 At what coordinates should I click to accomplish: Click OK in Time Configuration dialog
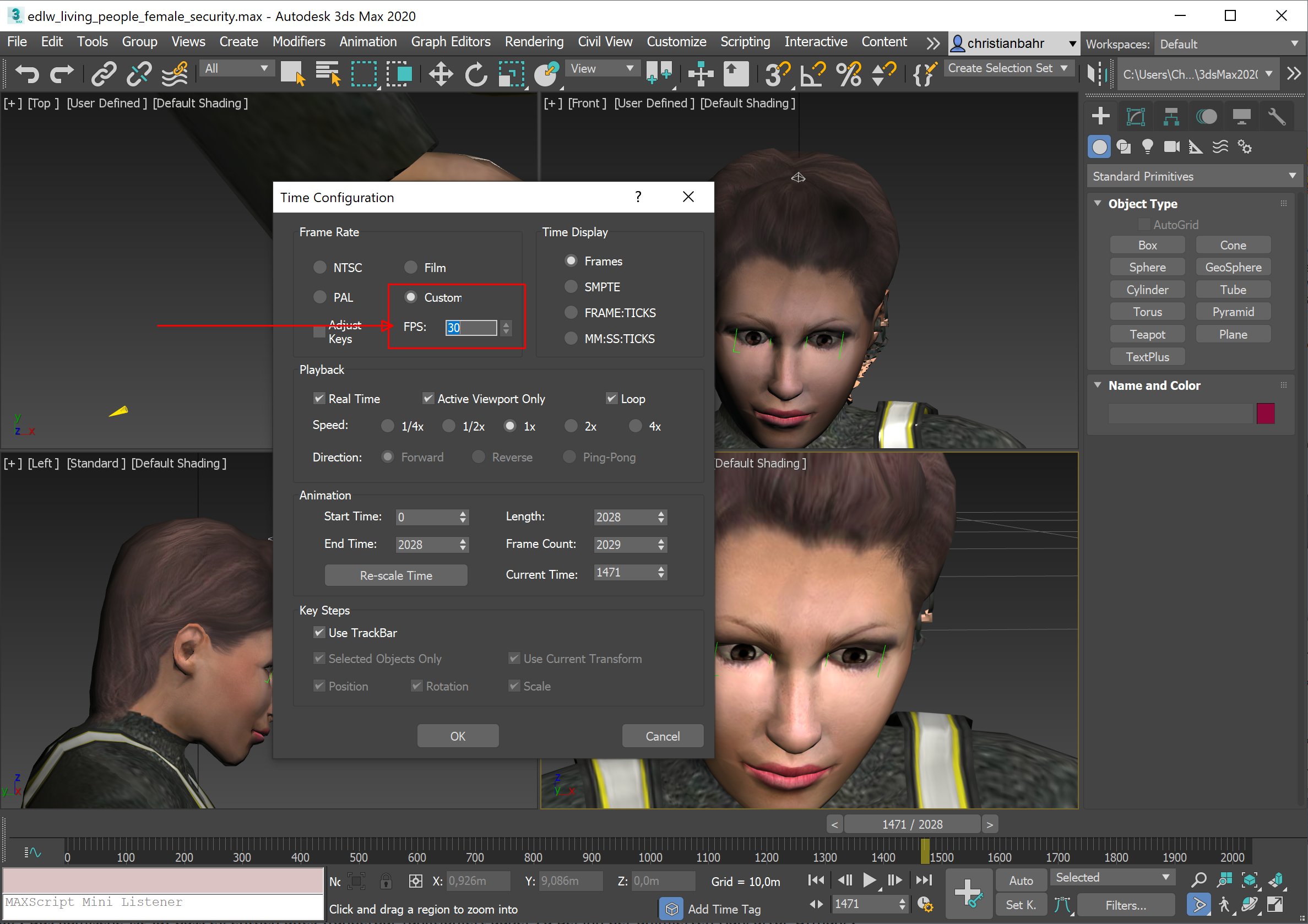tap(458, 736)
